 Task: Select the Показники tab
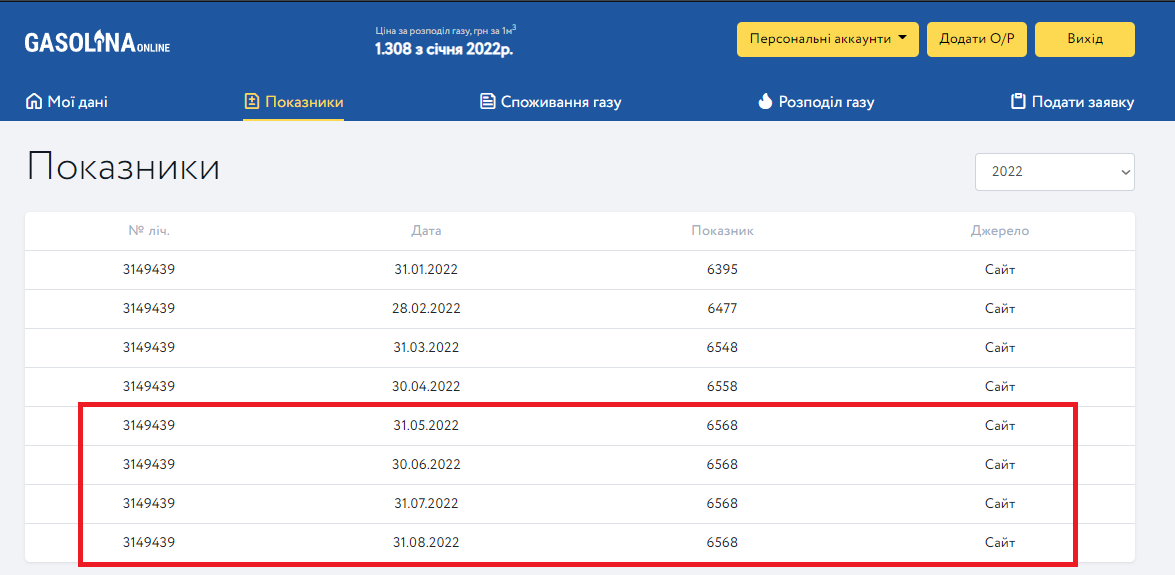click(294, 101)
